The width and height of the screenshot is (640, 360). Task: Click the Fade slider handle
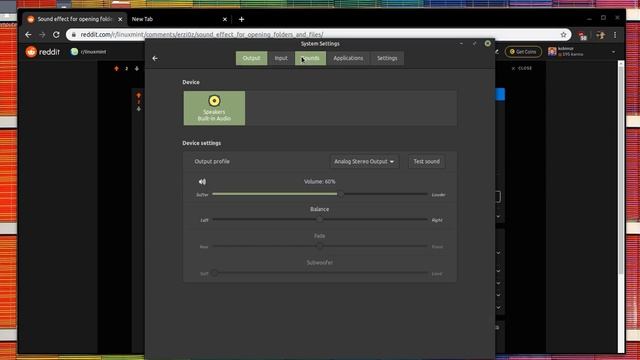pyautogui.click(x=320, y=246)
